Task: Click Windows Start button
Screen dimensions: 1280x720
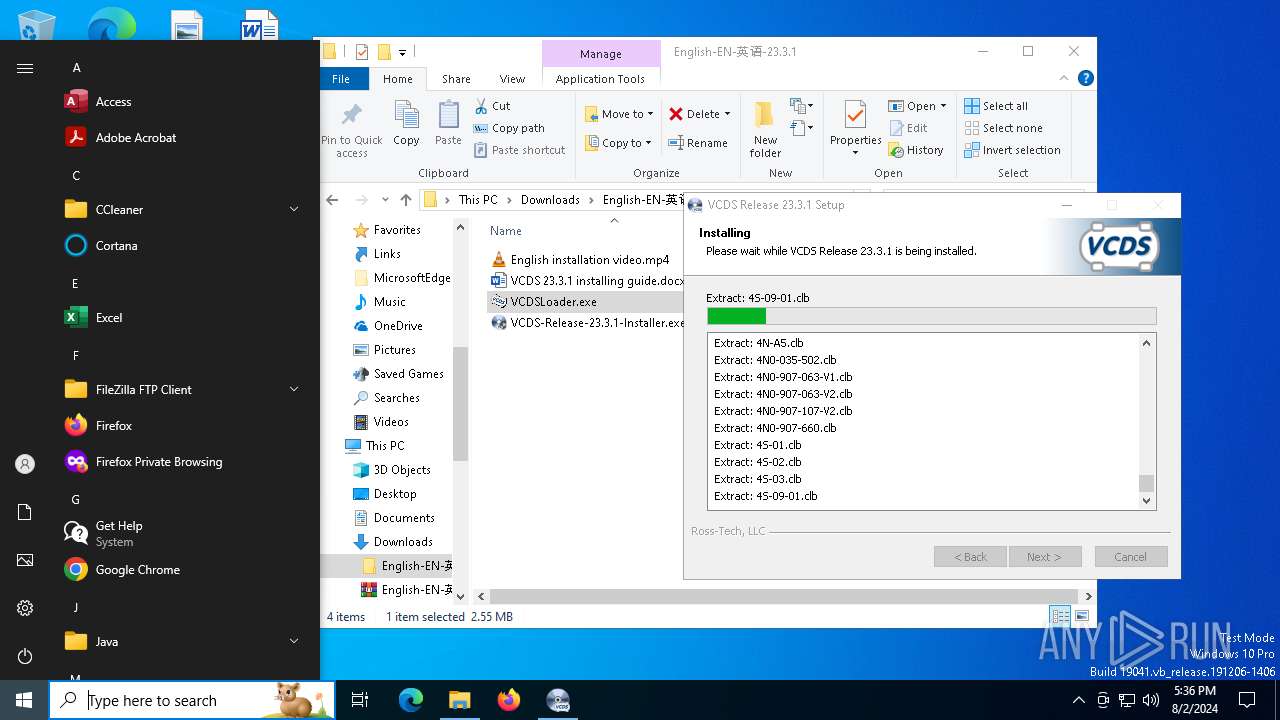Action: pos(24,700)
